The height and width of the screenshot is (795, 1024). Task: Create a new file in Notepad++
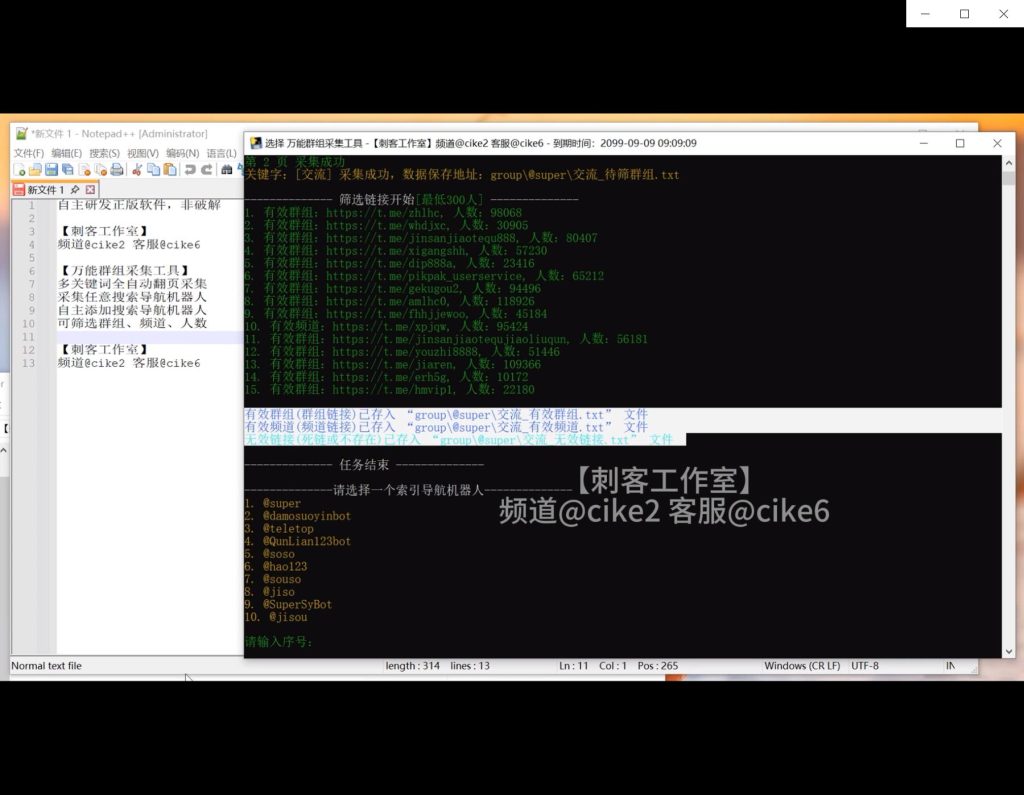(x=20, y=170)
